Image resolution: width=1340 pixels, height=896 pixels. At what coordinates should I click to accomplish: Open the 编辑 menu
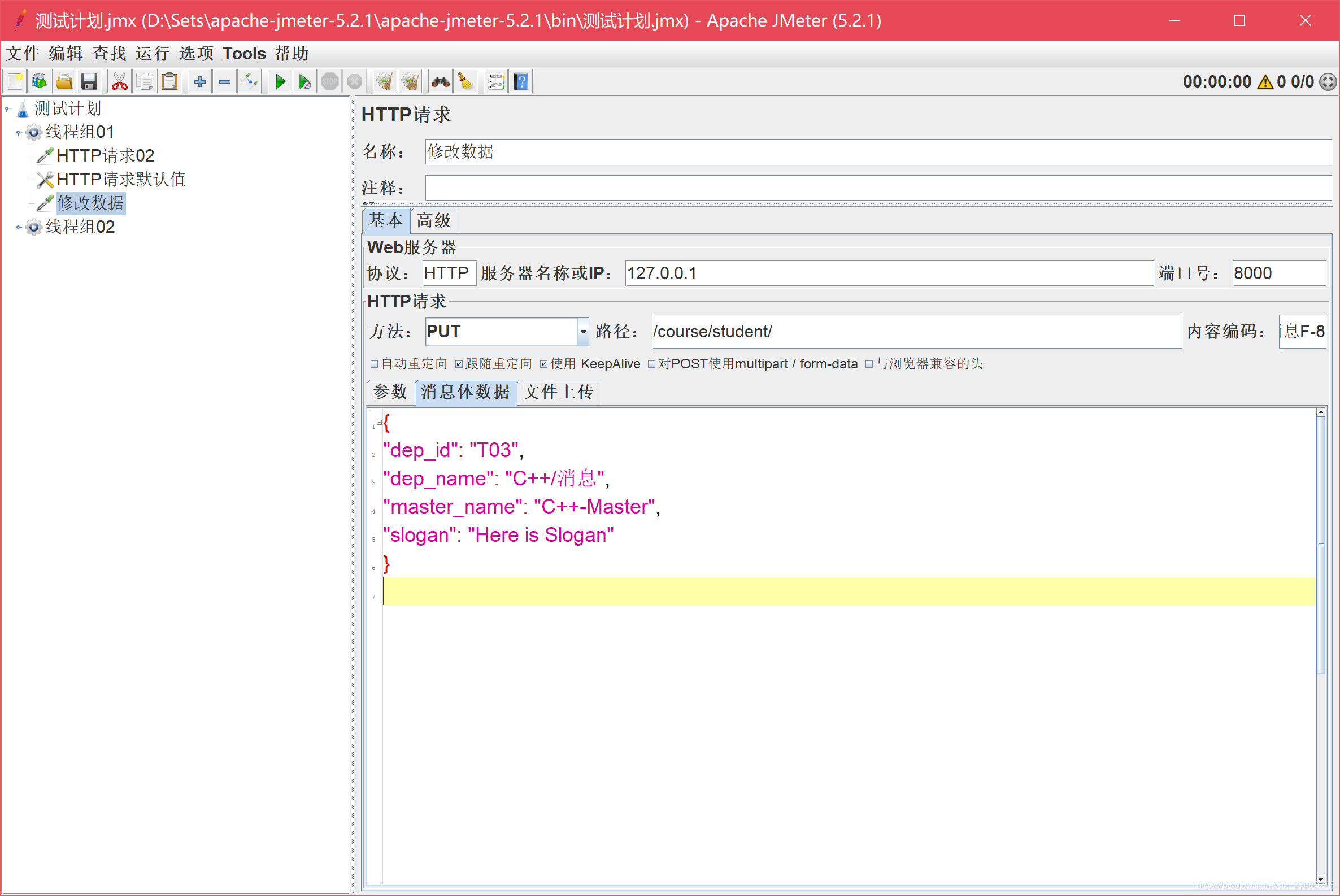[x=66, y=53]
